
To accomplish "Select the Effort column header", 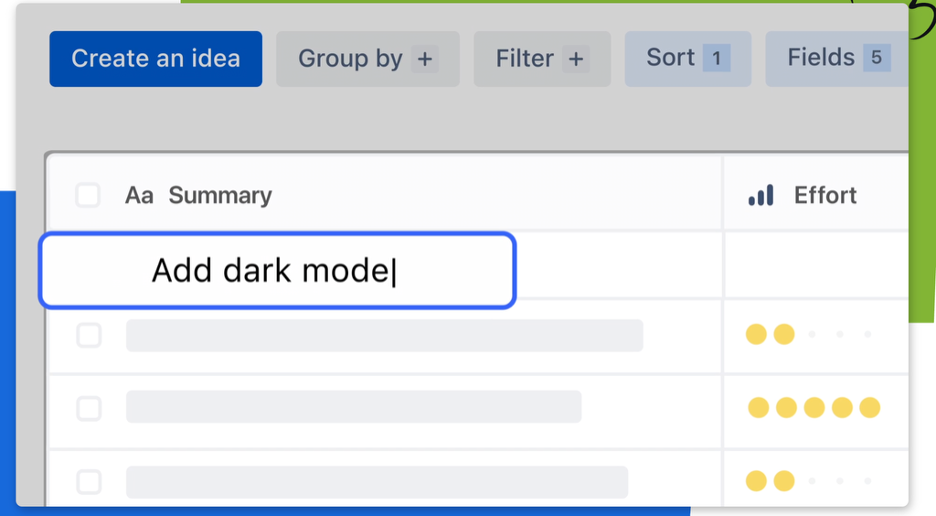I will 825,195.
